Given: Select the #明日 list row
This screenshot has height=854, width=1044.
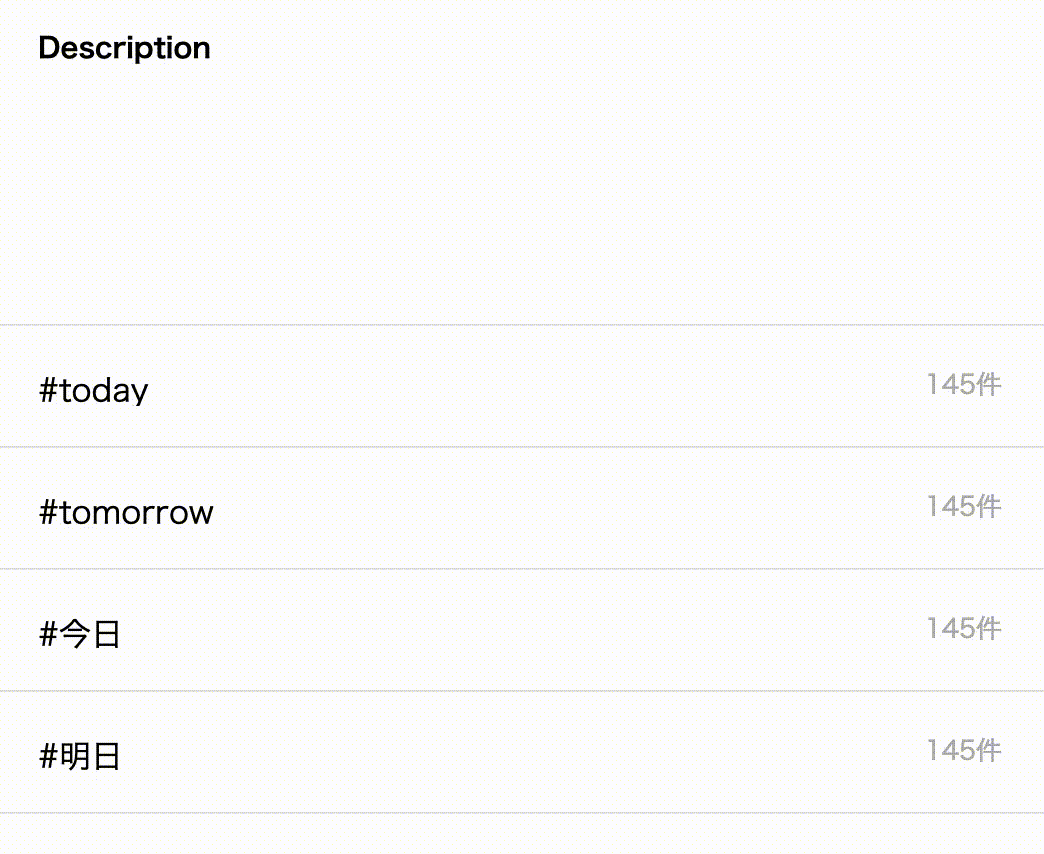Looking at the screenshot, I should click(x=520, y=751).
